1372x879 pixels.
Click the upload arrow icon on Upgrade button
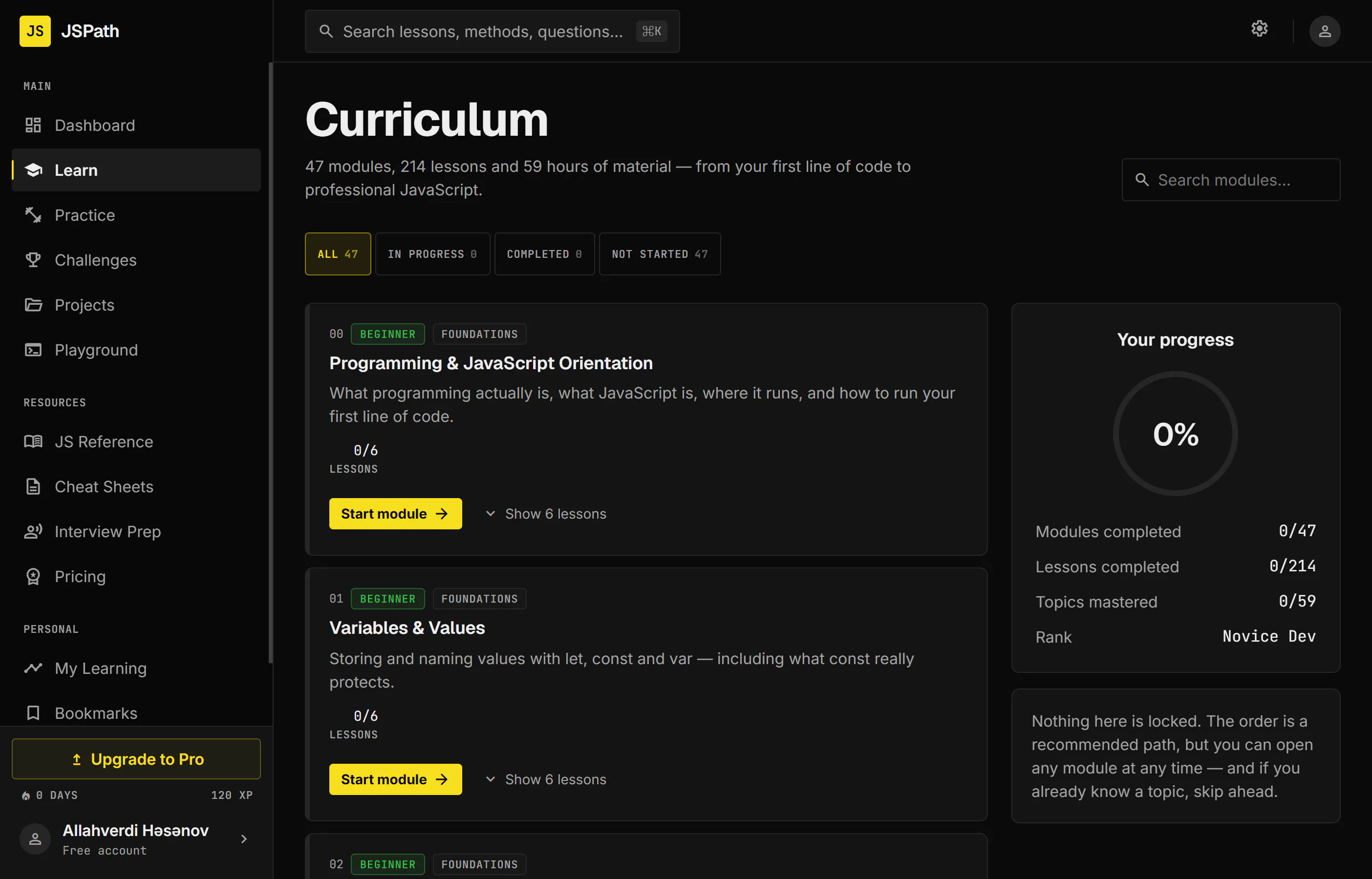coord(77,759)
